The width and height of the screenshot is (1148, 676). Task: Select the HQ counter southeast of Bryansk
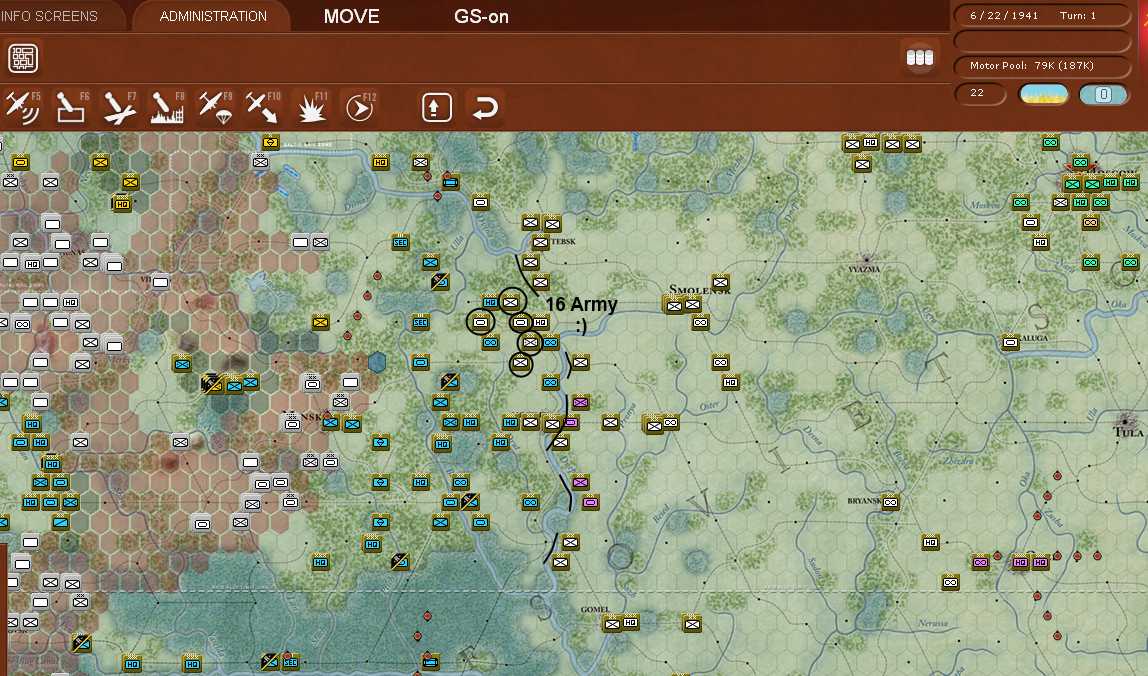(930, 543)
